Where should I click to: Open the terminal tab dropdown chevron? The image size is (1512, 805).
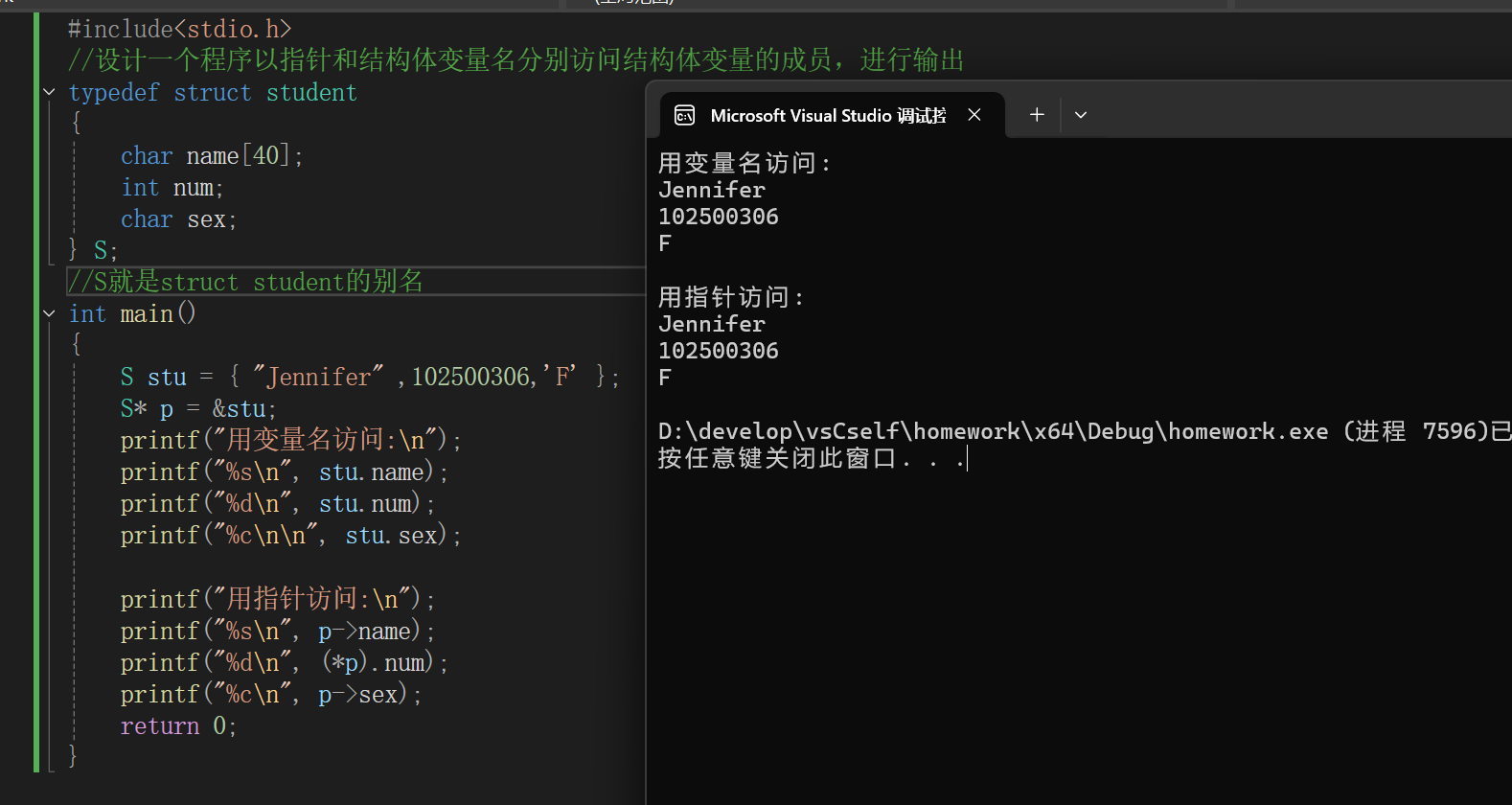tap(1081, 115)
